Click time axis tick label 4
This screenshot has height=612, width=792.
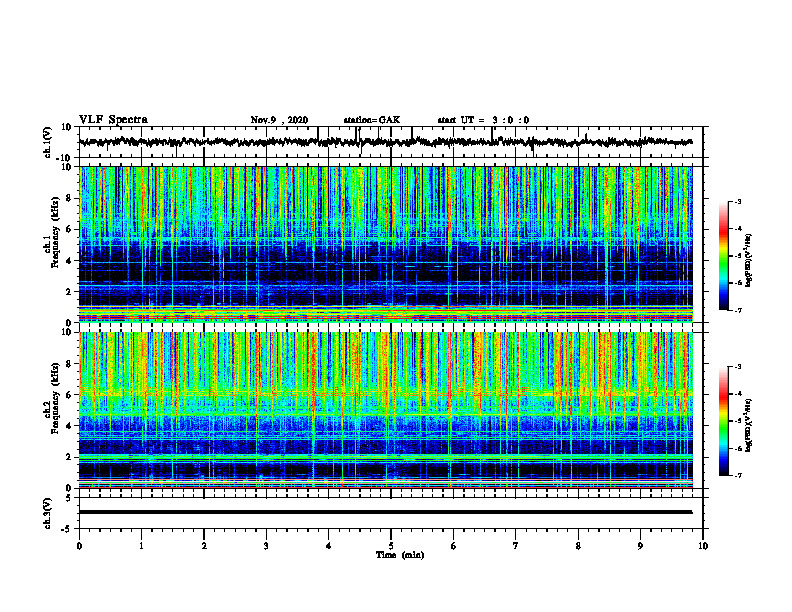coord(329,546)
